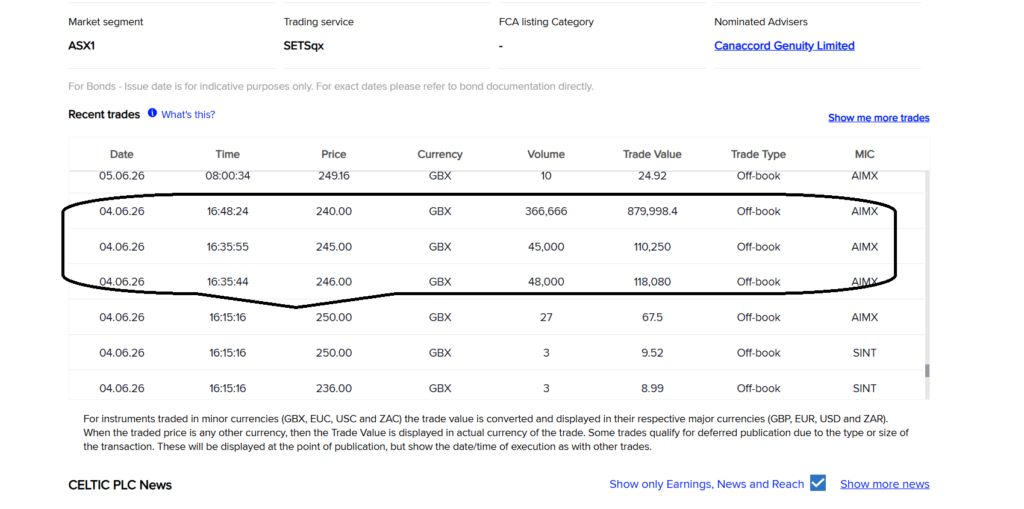Select the trade row timed 16:35:55

(498, 246)
